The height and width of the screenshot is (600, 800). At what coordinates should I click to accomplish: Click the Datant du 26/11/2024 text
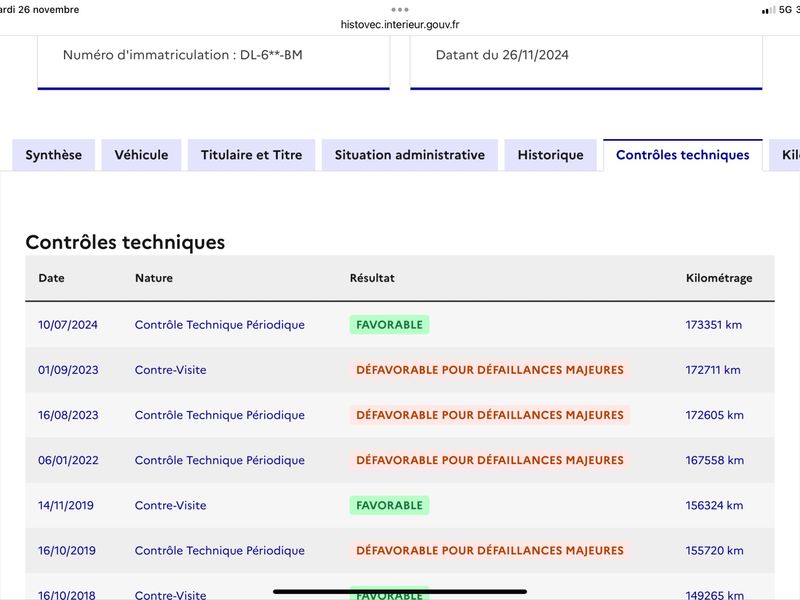click(502, 55)
